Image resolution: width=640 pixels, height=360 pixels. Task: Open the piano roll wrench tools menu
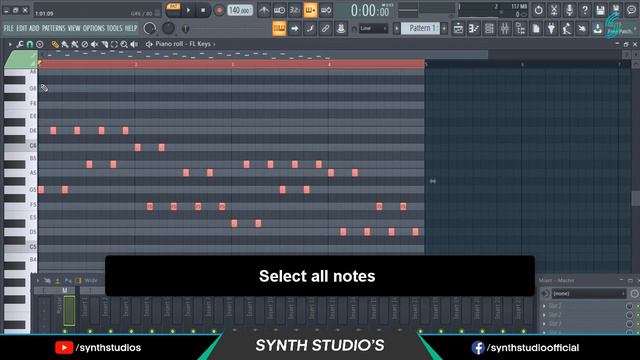point(20,44)
